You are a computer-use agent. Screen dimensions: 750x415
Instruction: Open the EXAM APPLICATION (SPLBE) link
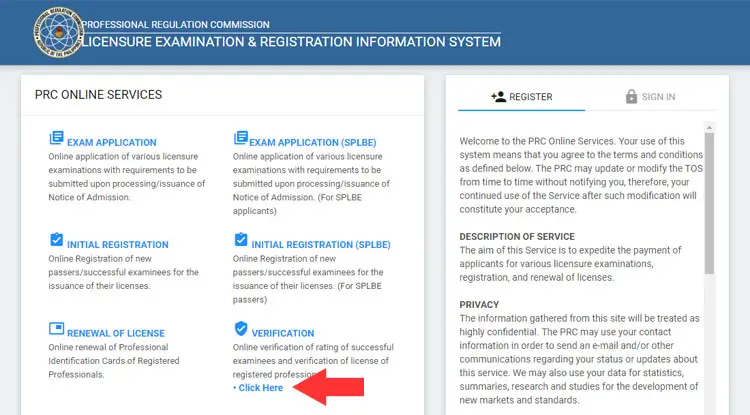[313, 142]
